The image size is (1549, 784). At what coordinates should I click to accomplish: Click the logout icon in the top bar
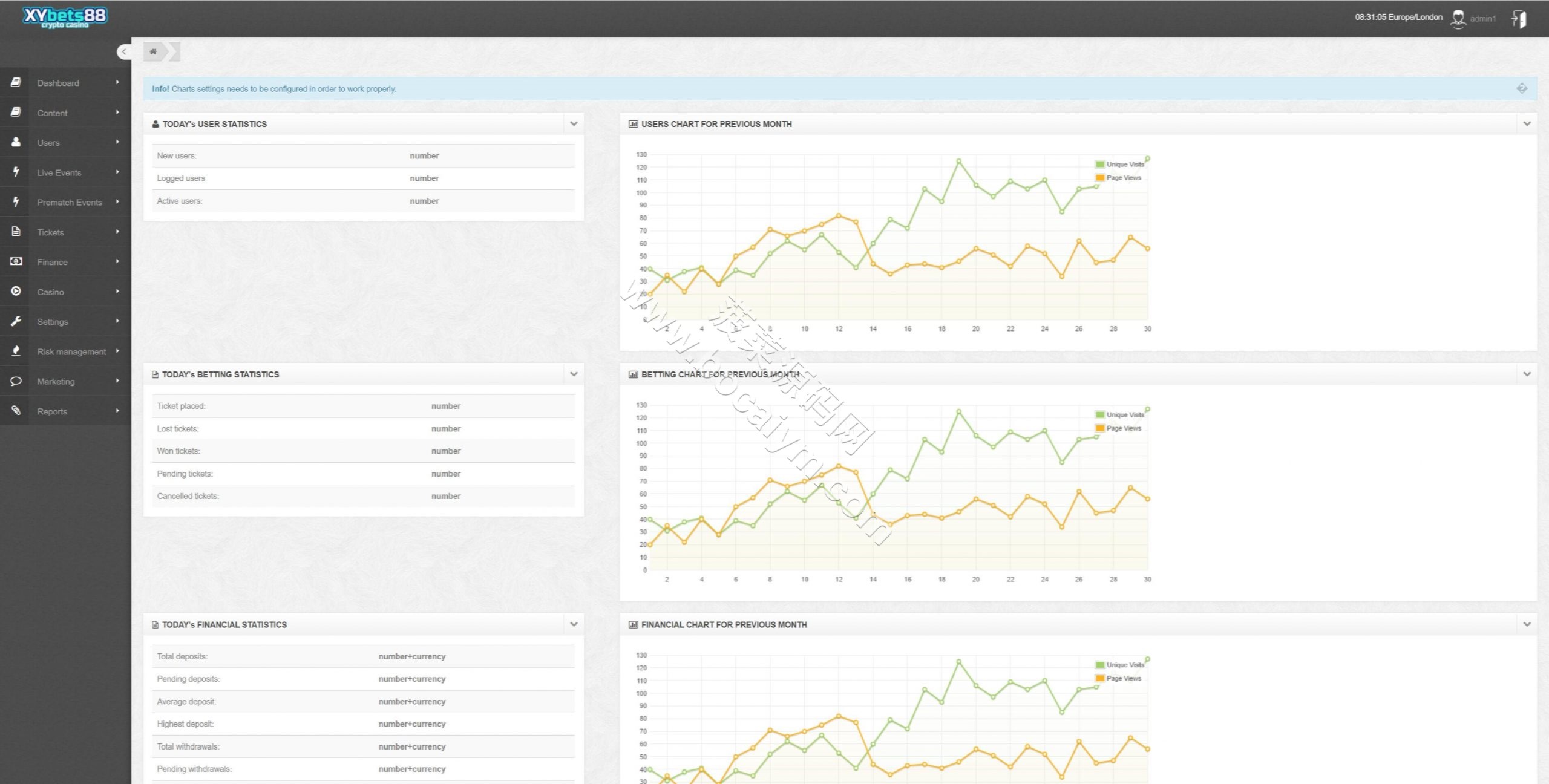[x=1519, y=19]
